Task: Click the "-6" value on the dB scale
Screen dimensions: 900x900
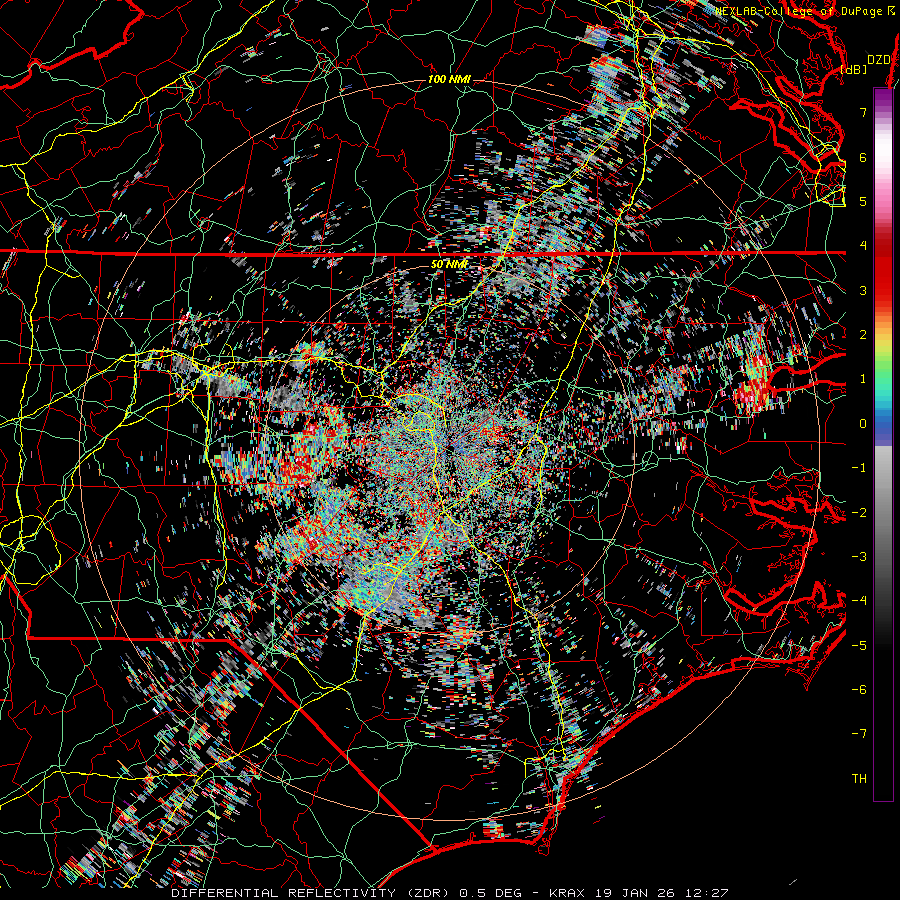Action: tap(859, 689)
